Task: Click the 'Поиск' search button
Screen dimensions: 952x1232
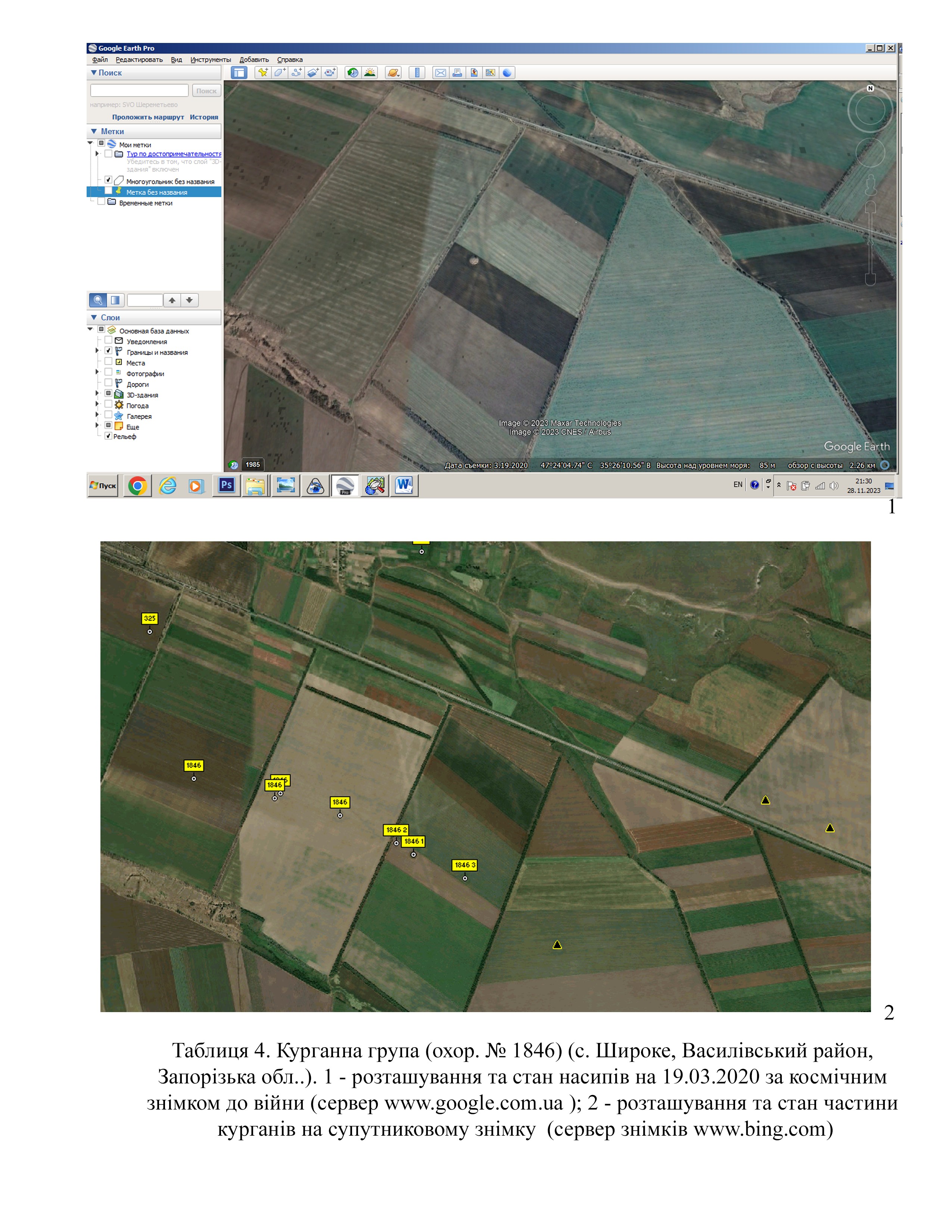Action: 206,91
